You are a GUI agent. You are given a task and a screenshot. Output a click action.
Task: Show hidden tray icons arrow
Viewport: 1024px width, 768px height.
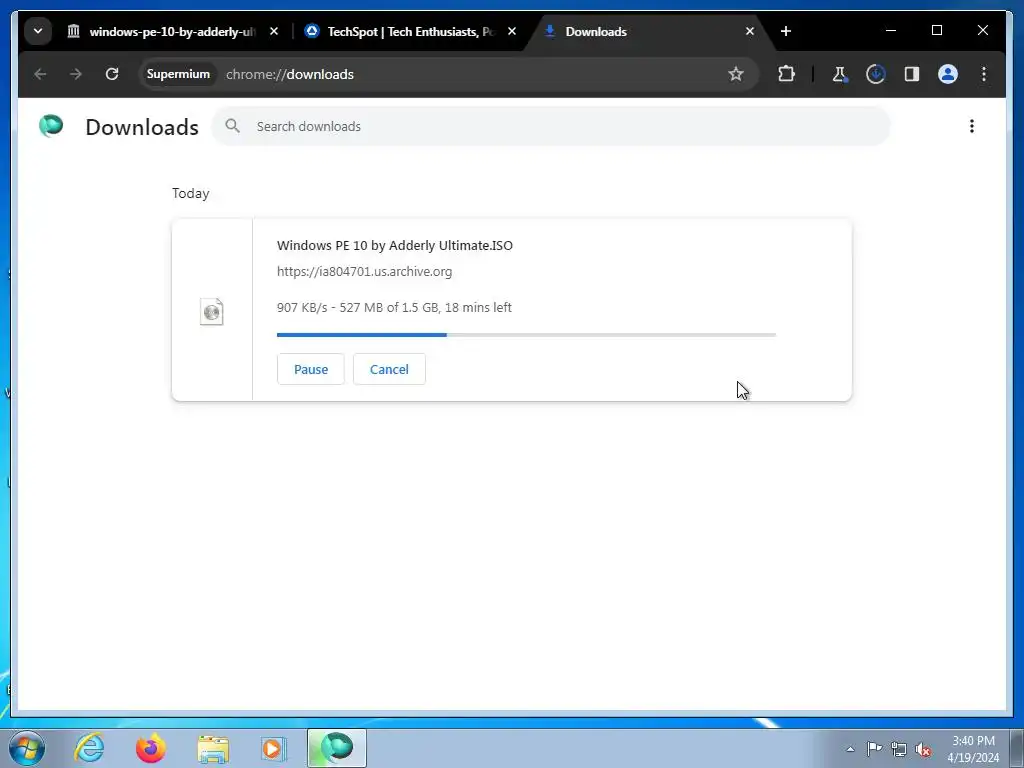(850, 749)
